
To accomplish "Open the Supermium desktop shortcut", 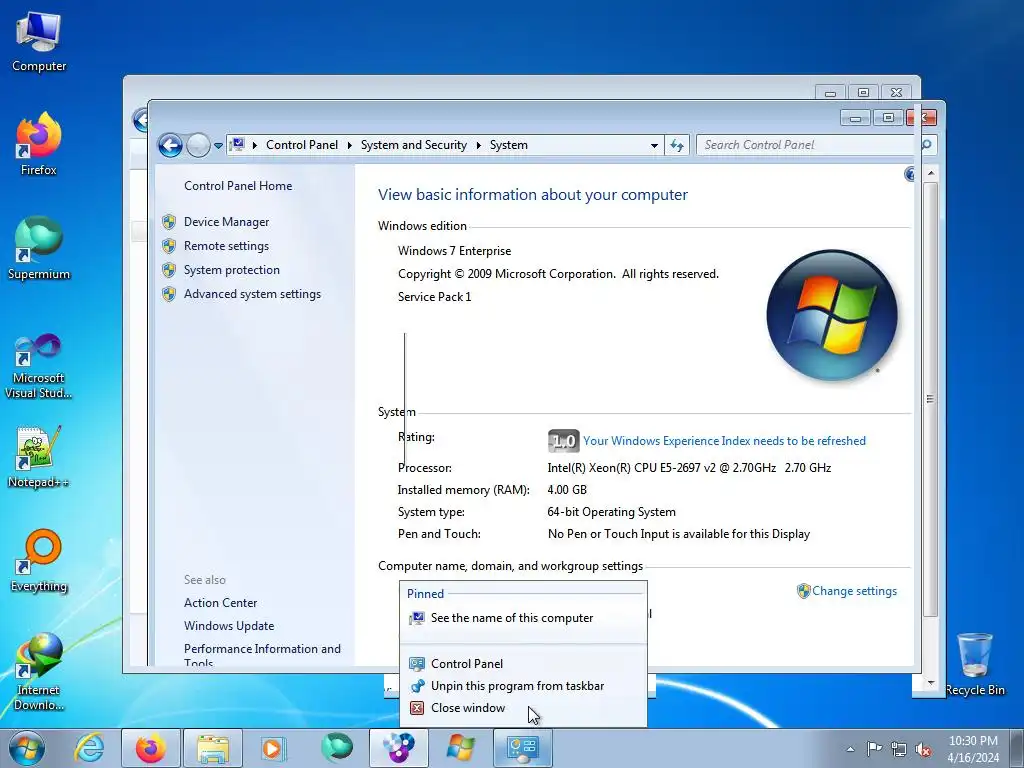I will (39, 248).
